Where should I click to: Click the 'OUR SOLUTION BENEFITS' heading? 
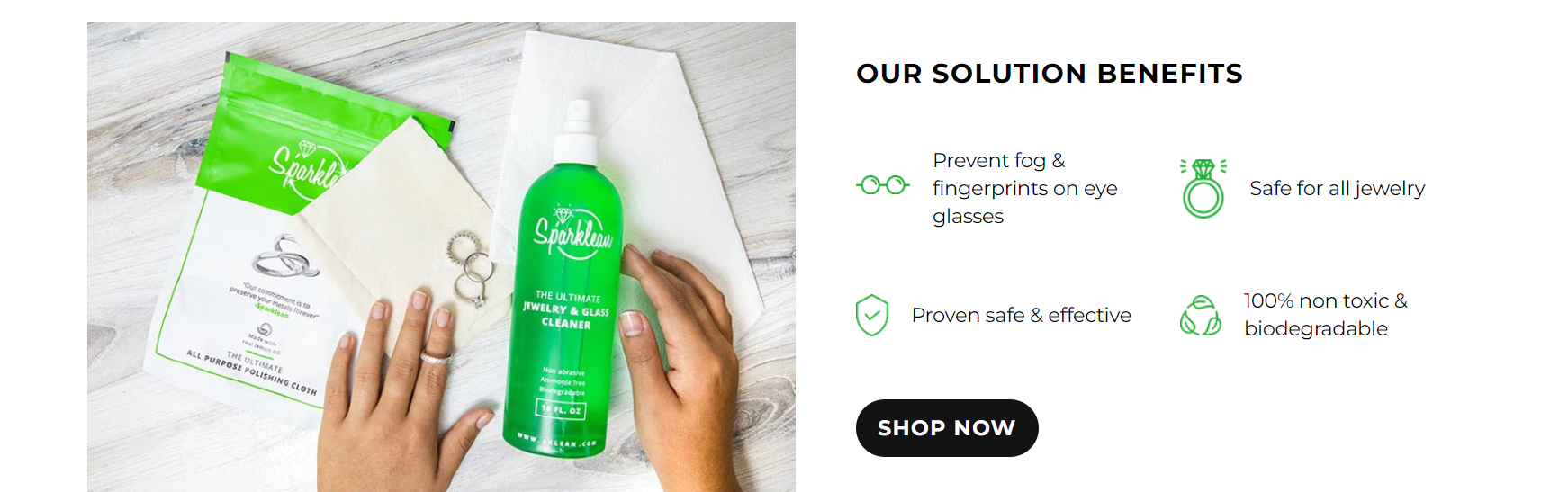1050,73
